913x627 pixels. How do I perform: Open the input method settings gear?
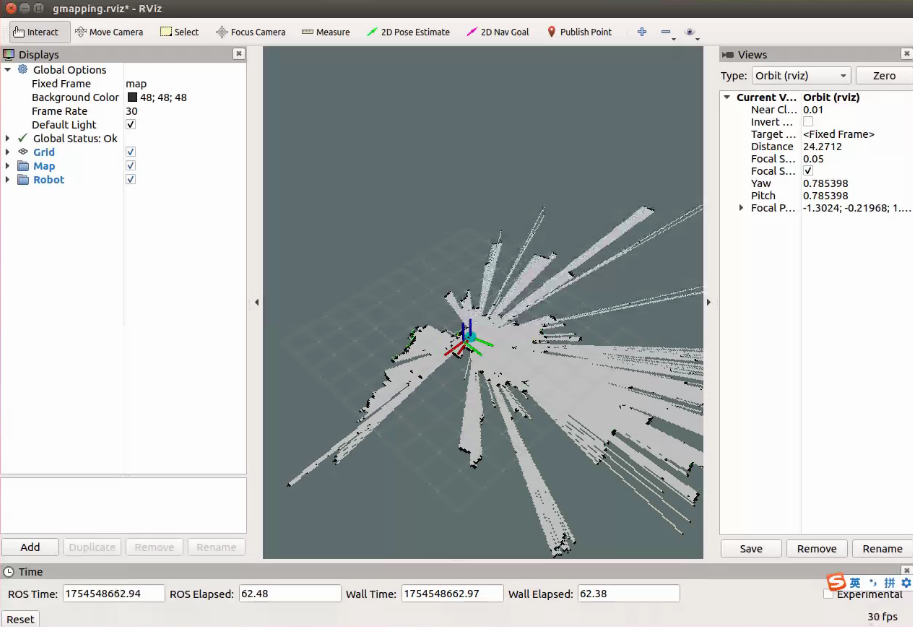tap(906, 582)
